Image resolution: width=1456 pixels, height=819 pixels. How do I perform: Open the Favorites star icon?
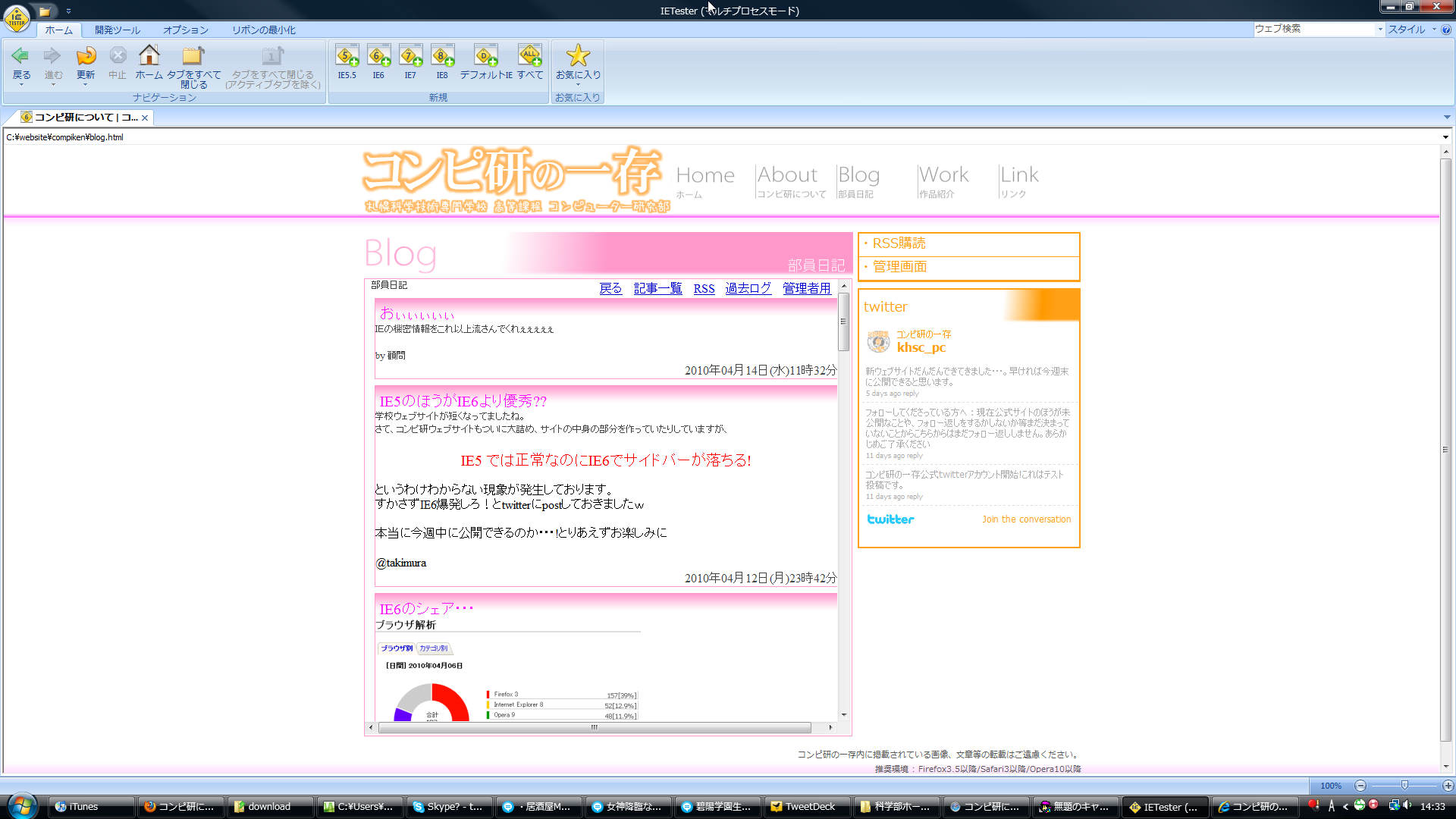pos(578,55)
